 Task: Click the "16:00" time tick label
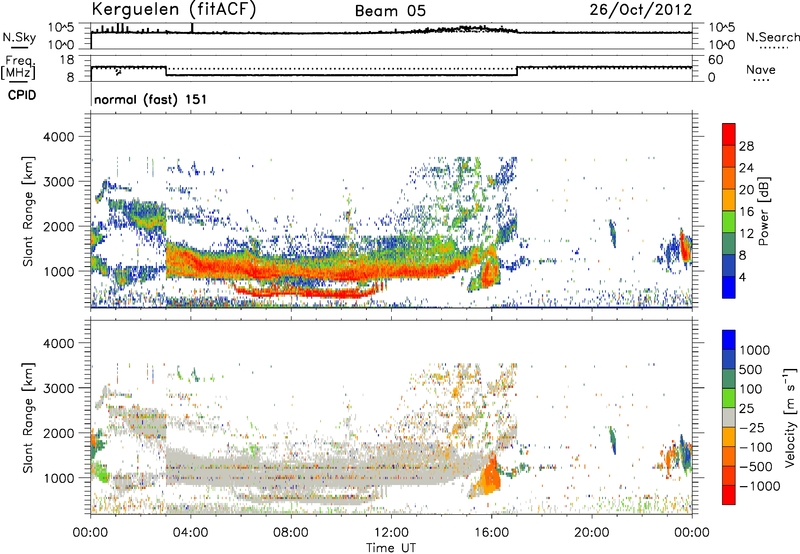point(491,533)
